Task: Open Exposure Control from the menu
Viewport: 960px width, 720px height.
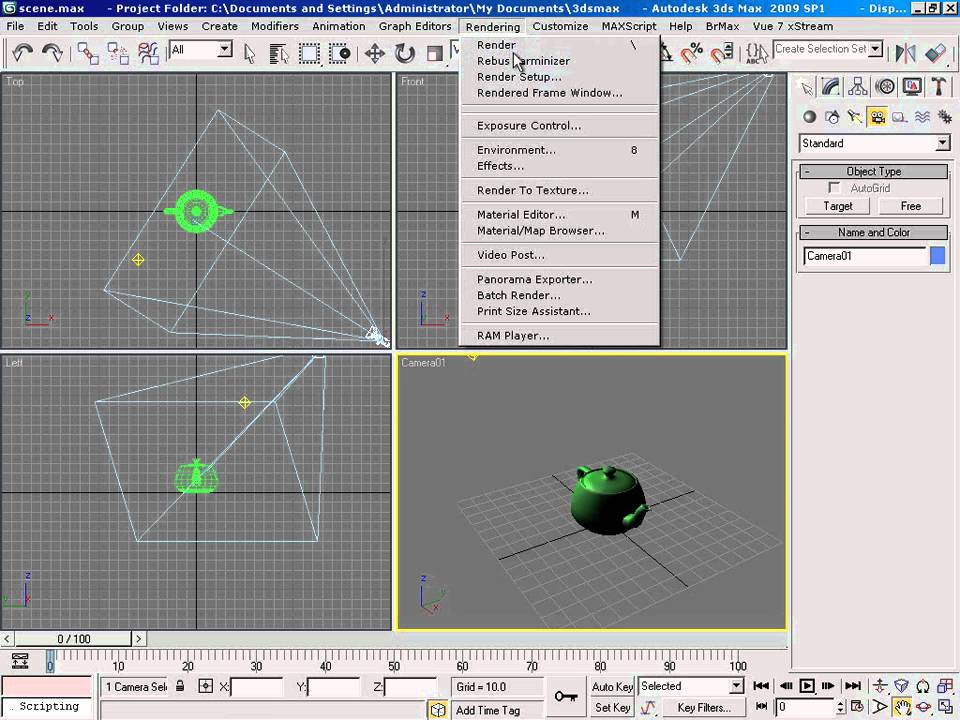Action: (x=559, y=126)
